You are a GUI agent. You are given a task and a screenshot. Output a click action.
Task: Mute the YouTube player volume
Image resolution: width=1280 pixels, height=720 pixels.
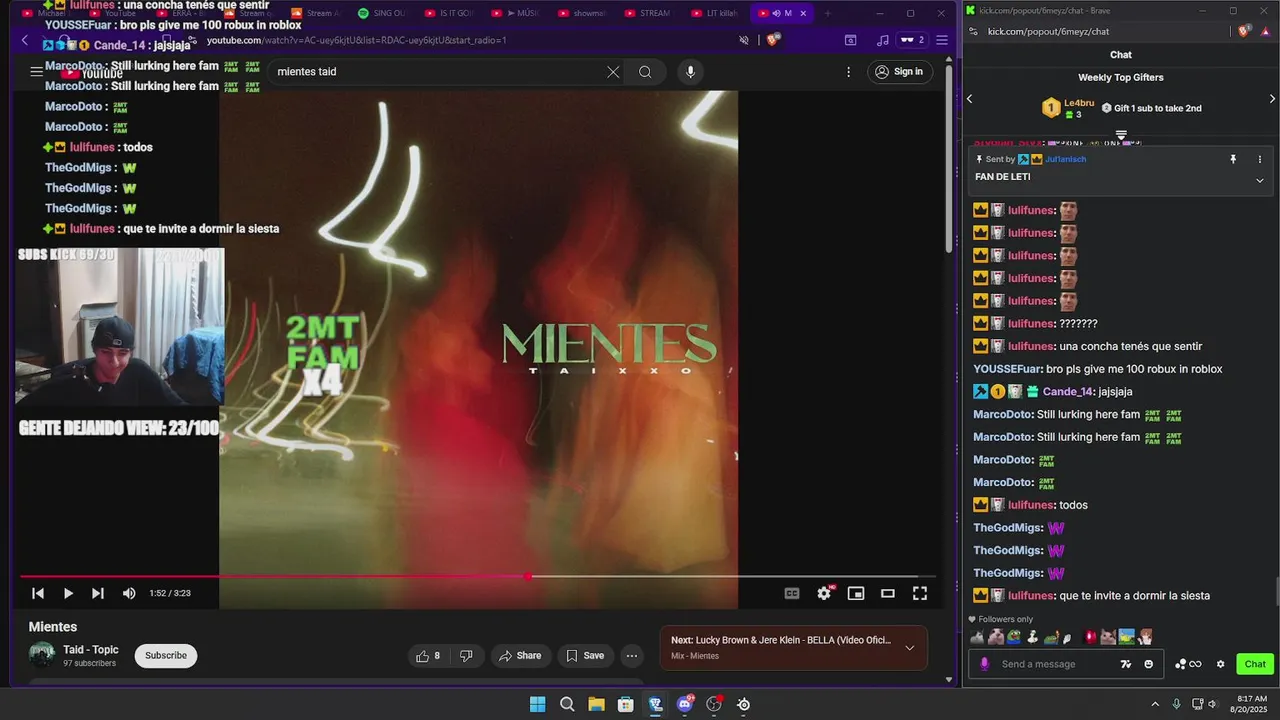click(x=129, y=593)
